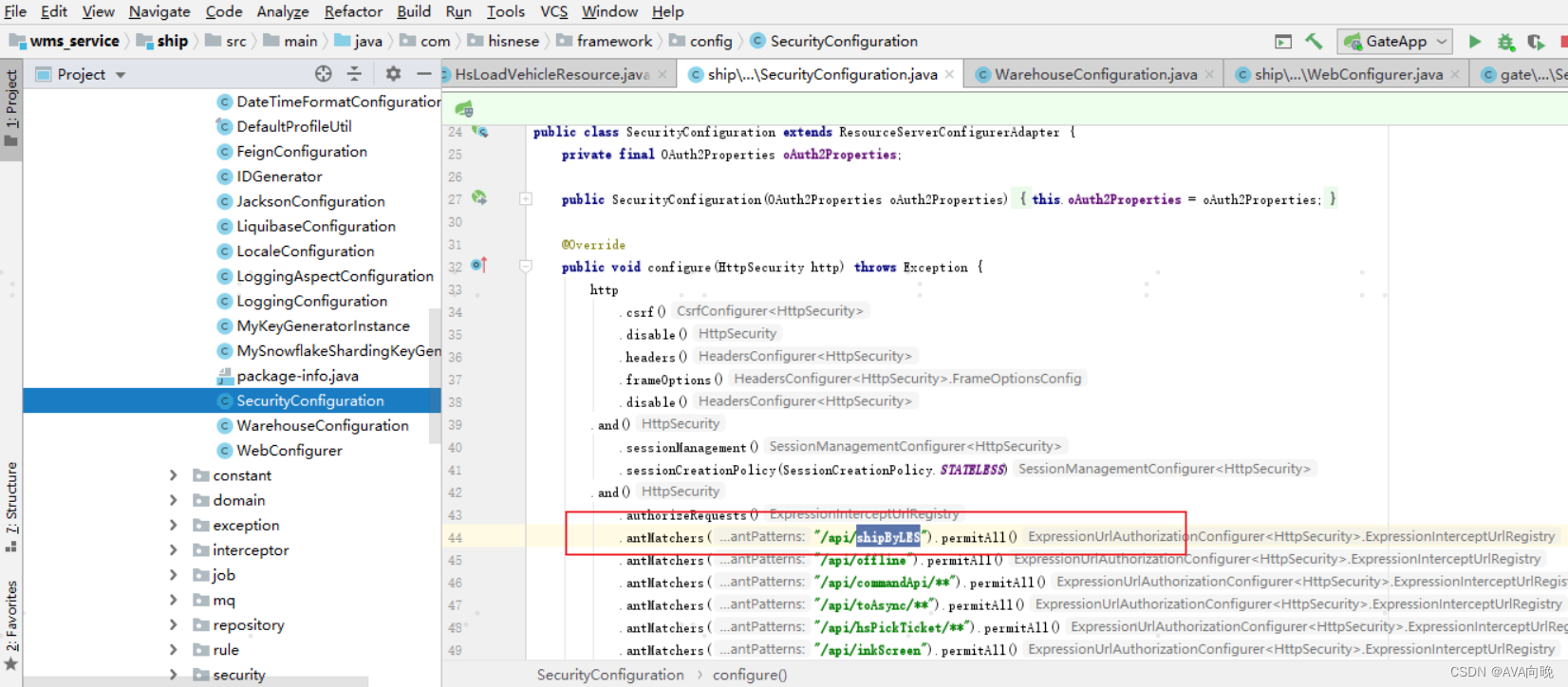
Task: Select package-info.java in the project tree
Action: pyautogui.click(x=297, y=376)
